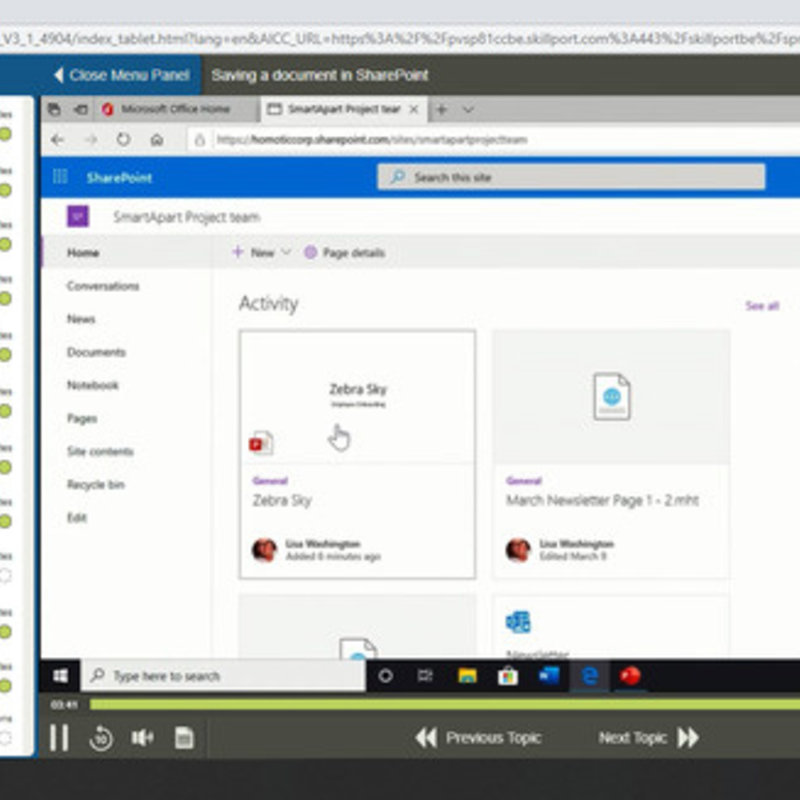The image size is (800, 800).
Task: Open the SharePoint app launcher grid
Action: pos(60,177)
